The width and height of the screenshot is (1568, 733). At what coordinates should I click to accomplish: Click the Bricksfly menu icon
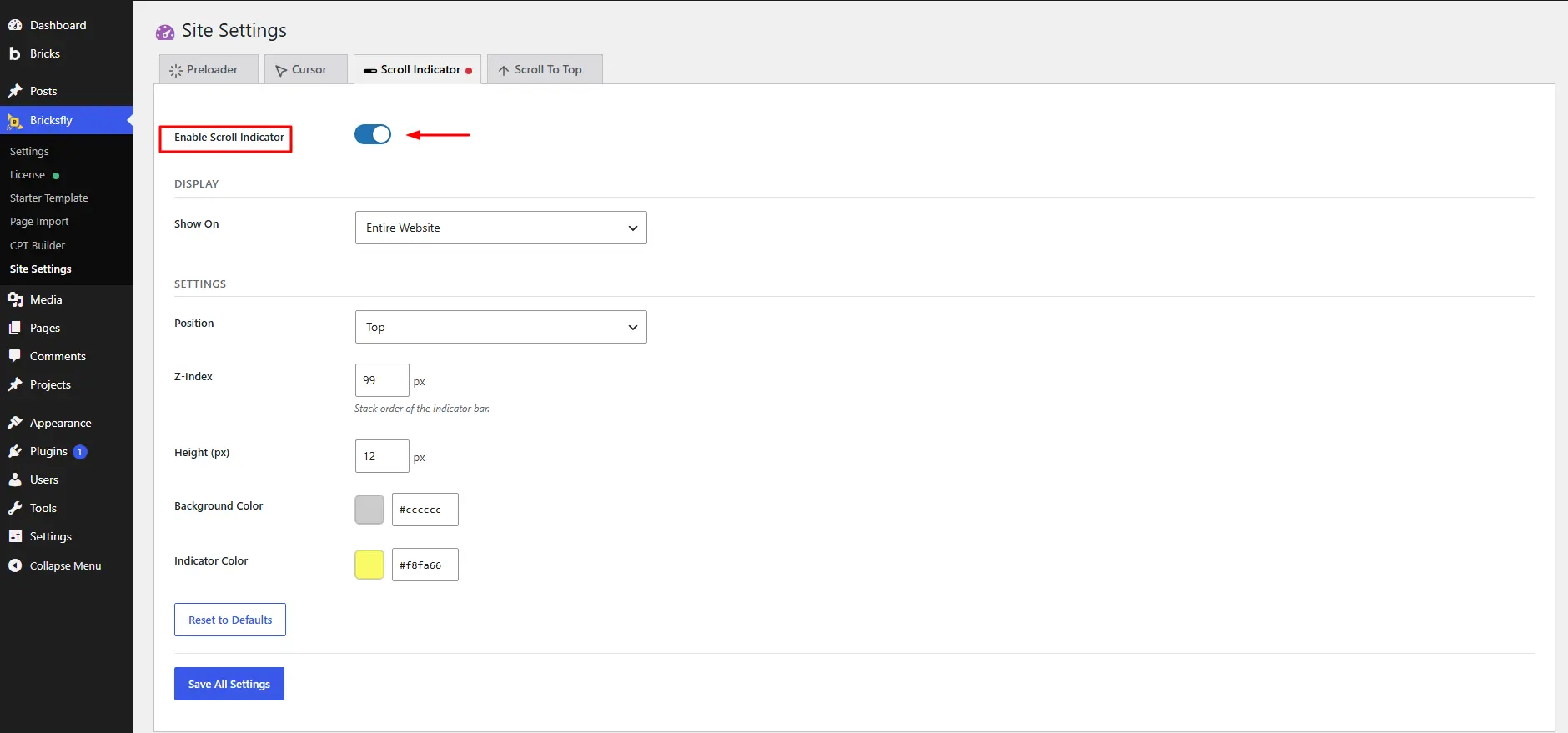[x=15, y=121]
